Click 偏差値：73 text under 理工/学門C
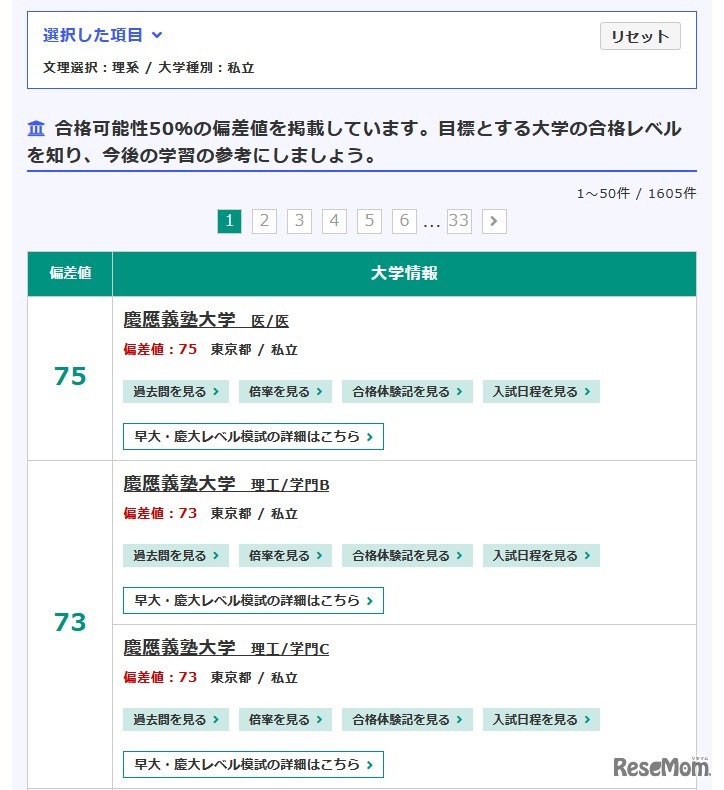724x790 pixels. coord(160,677)
